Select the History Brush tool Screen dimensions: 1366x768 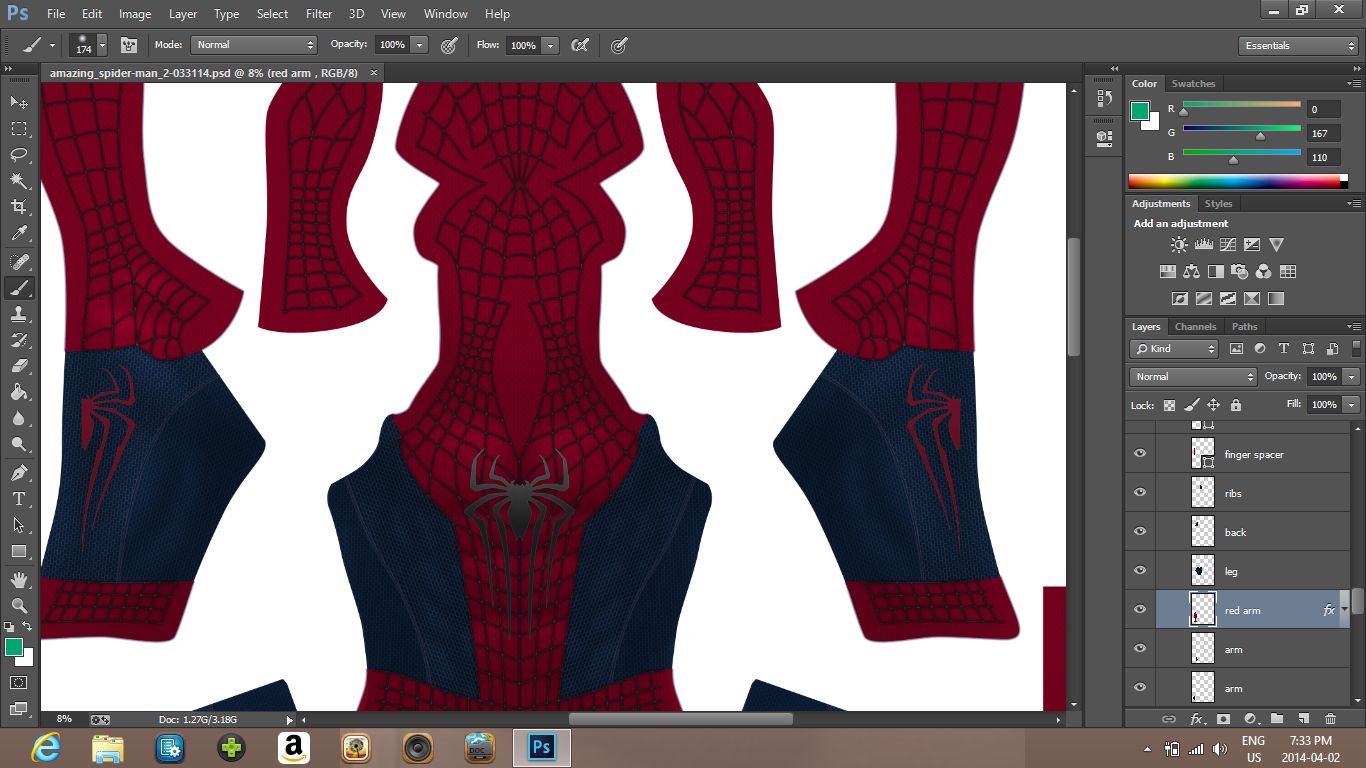tap(19, 340)
